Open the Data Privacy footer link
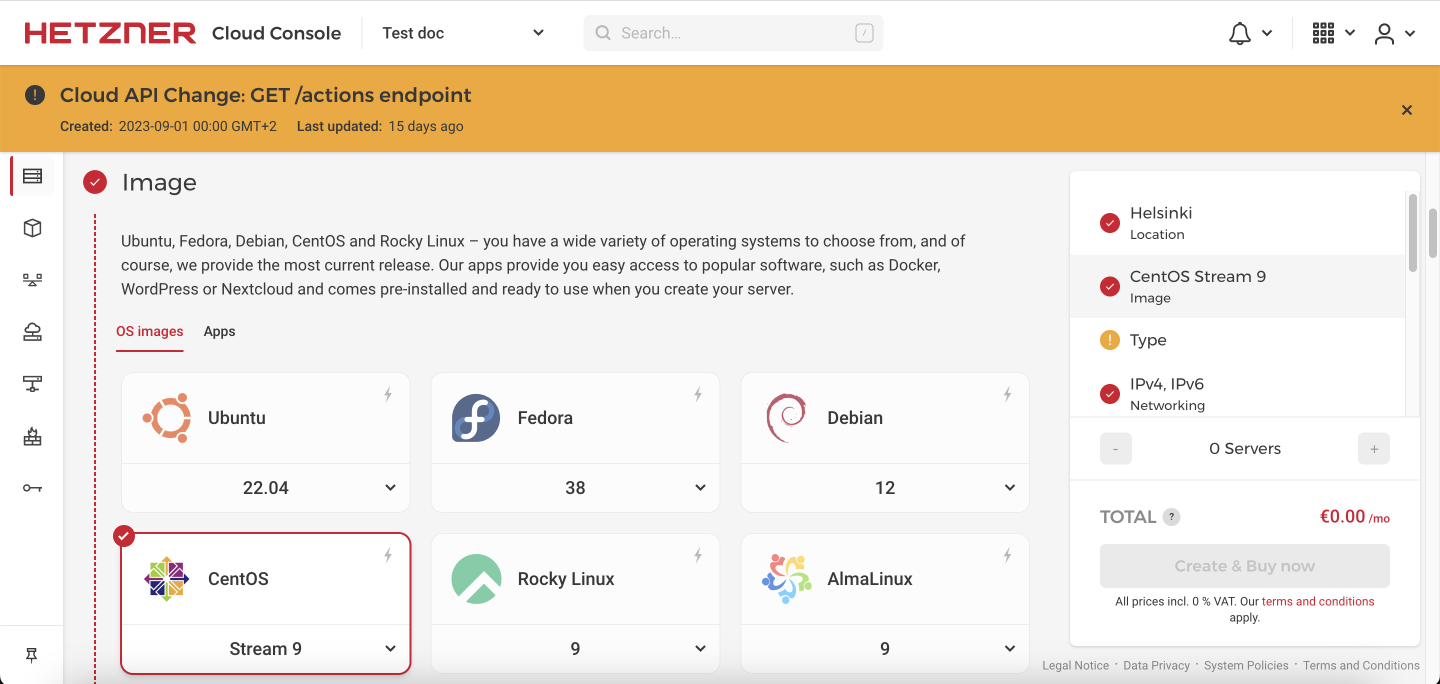This screenshot has width=1440, height=684. (x=1157, y=665)
